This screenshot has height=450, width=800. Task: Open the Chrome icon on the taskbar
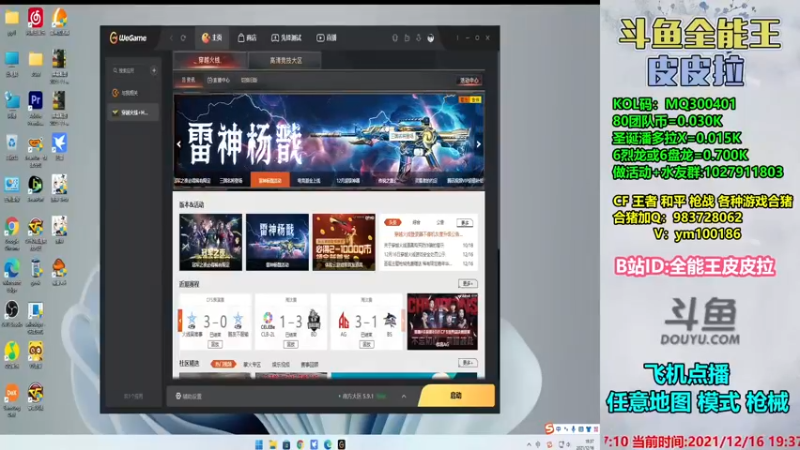[x=301, y=444]
